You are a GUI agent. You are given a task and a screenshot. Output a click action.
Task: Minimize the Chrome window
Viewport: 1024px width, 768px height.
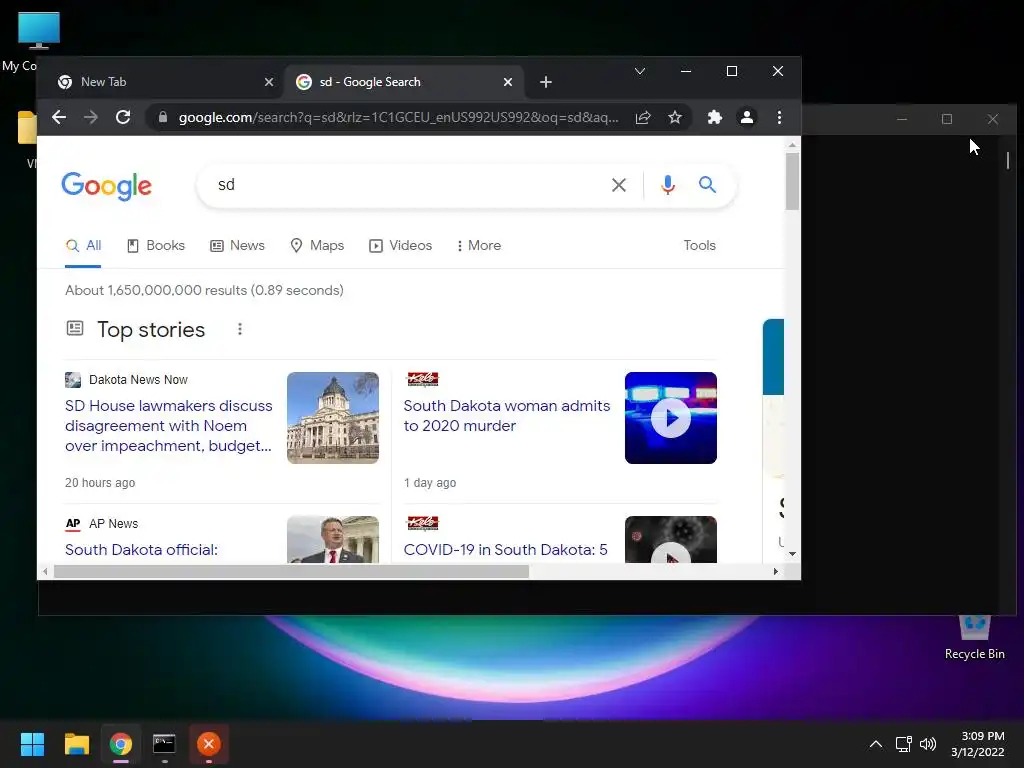(686, 71)
